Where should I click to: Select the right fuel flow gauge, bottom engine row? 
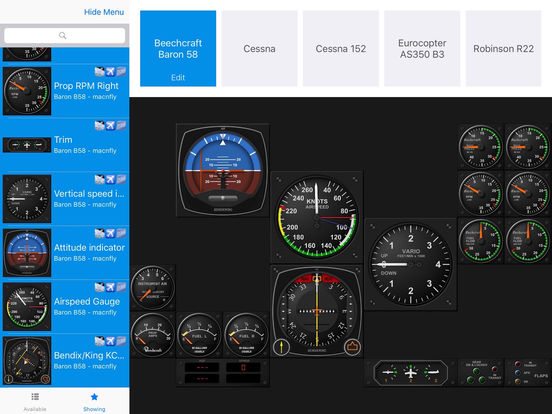[x=528, y=240]
